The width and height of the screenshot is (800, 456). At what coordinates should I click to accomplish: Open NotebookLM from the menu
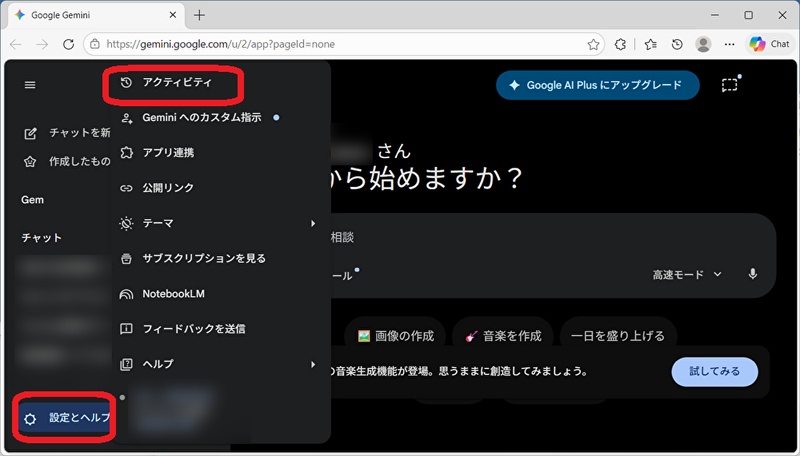pyautogui.click(x=221, y=294)
